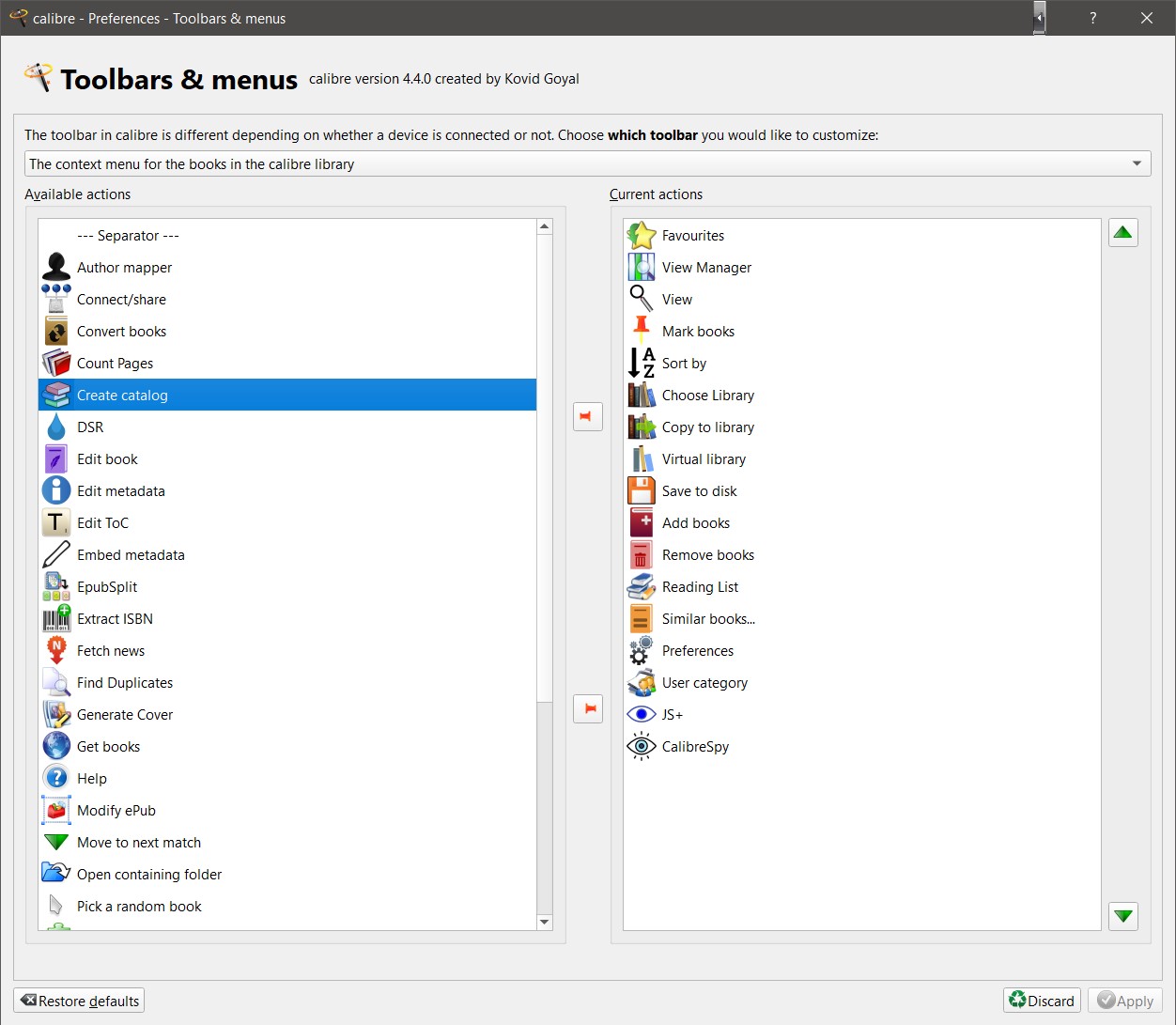
Task: Select the Save to disk floppy icon
Action: tap(642, 490)
